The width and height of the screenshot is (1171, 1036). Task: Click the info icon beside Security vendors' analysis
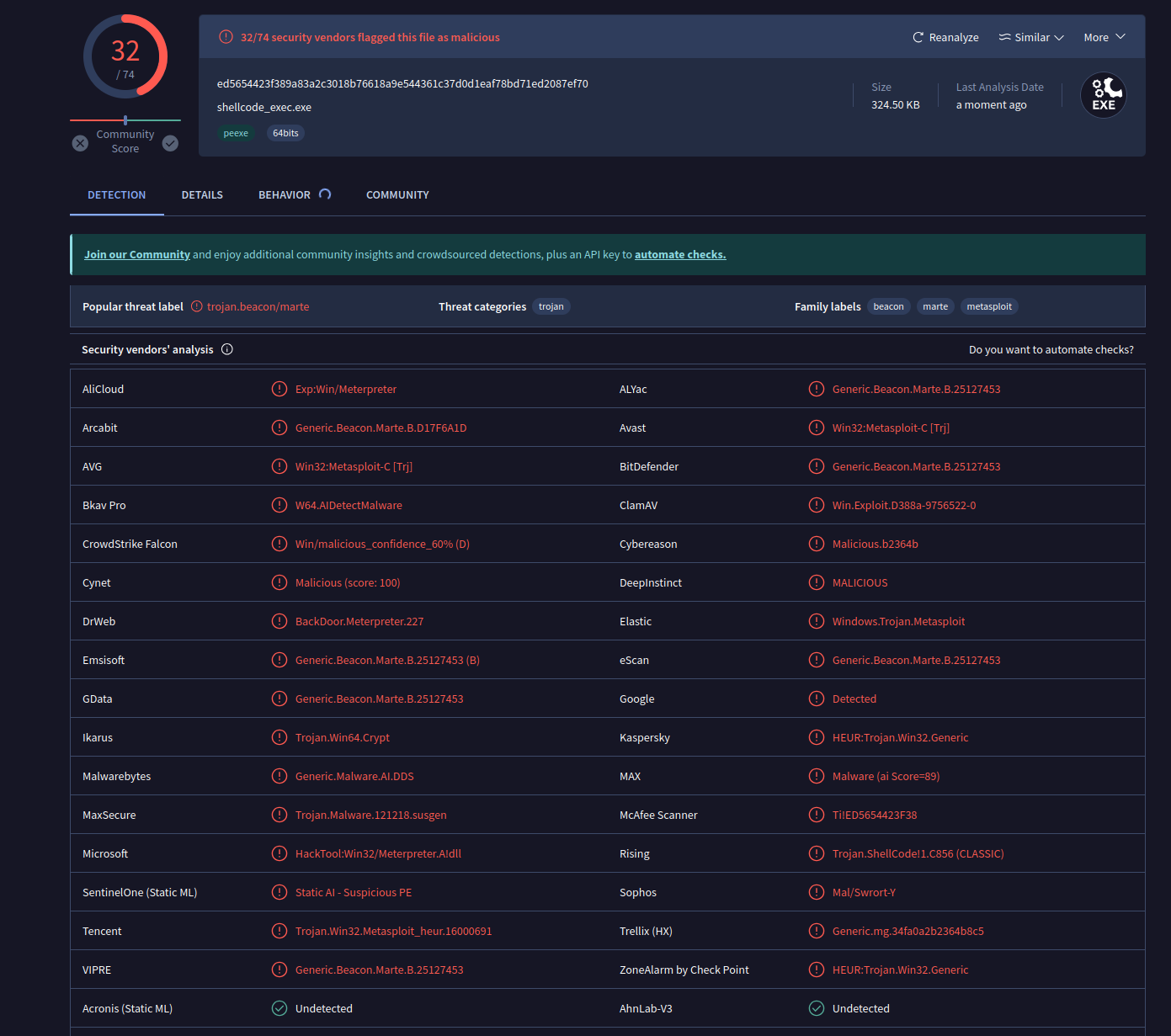tap(227, 349)
